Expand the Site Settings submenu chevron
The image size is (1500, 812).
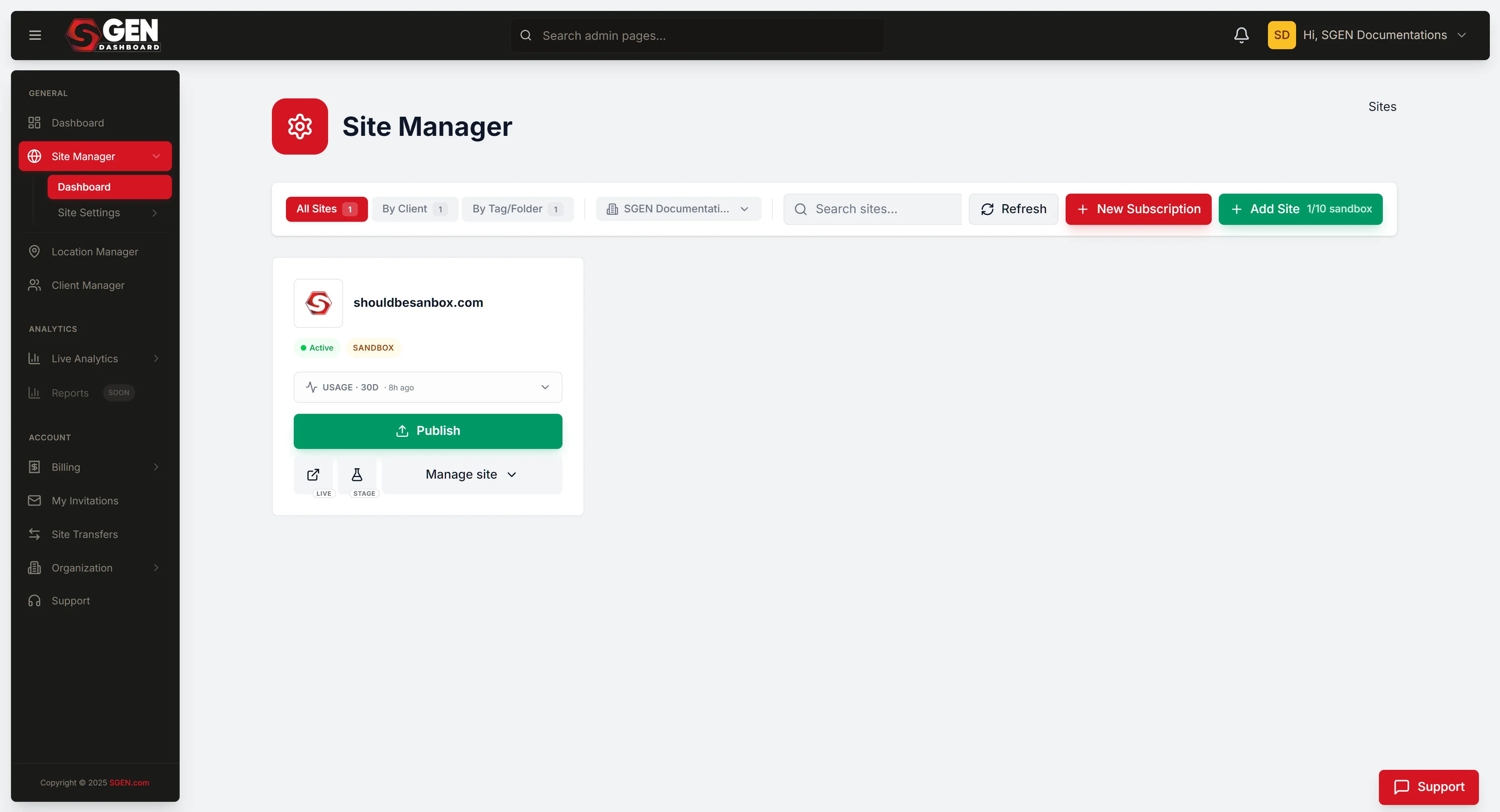click(155, 213)
